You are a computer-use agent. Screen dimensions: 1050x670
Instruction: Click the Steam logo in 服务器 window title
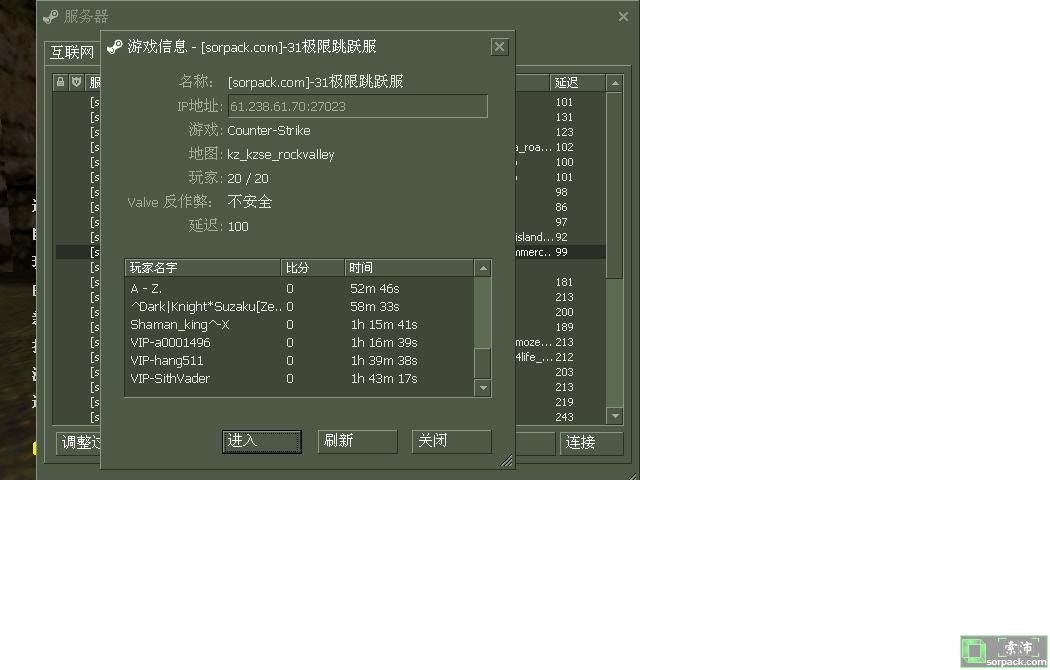coord(51,16)
